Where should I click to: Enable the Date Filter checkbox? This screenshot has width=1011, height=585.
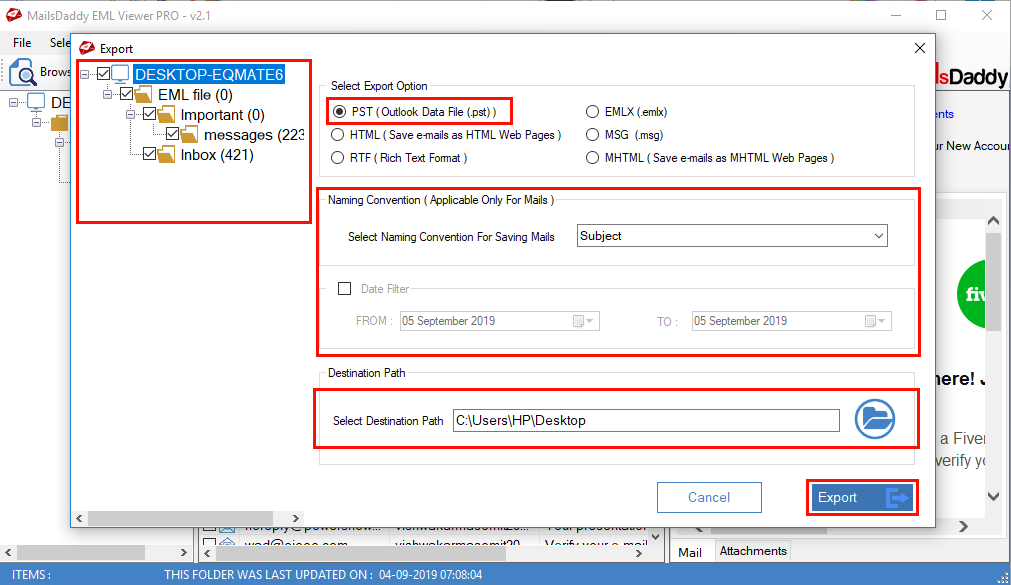(x=344, y=288)
